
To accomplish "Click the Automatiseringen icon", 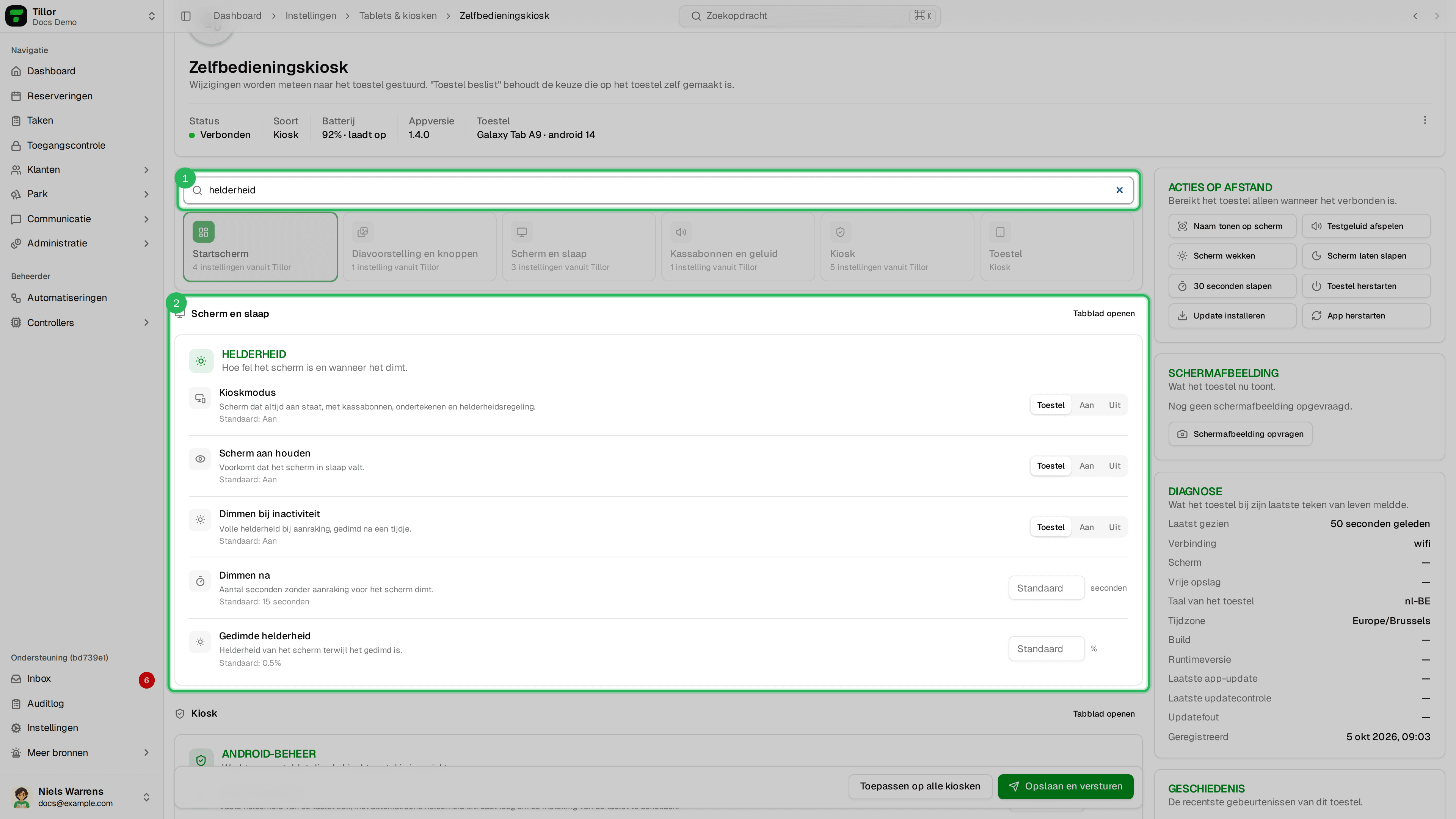I will tap(16, 298).
